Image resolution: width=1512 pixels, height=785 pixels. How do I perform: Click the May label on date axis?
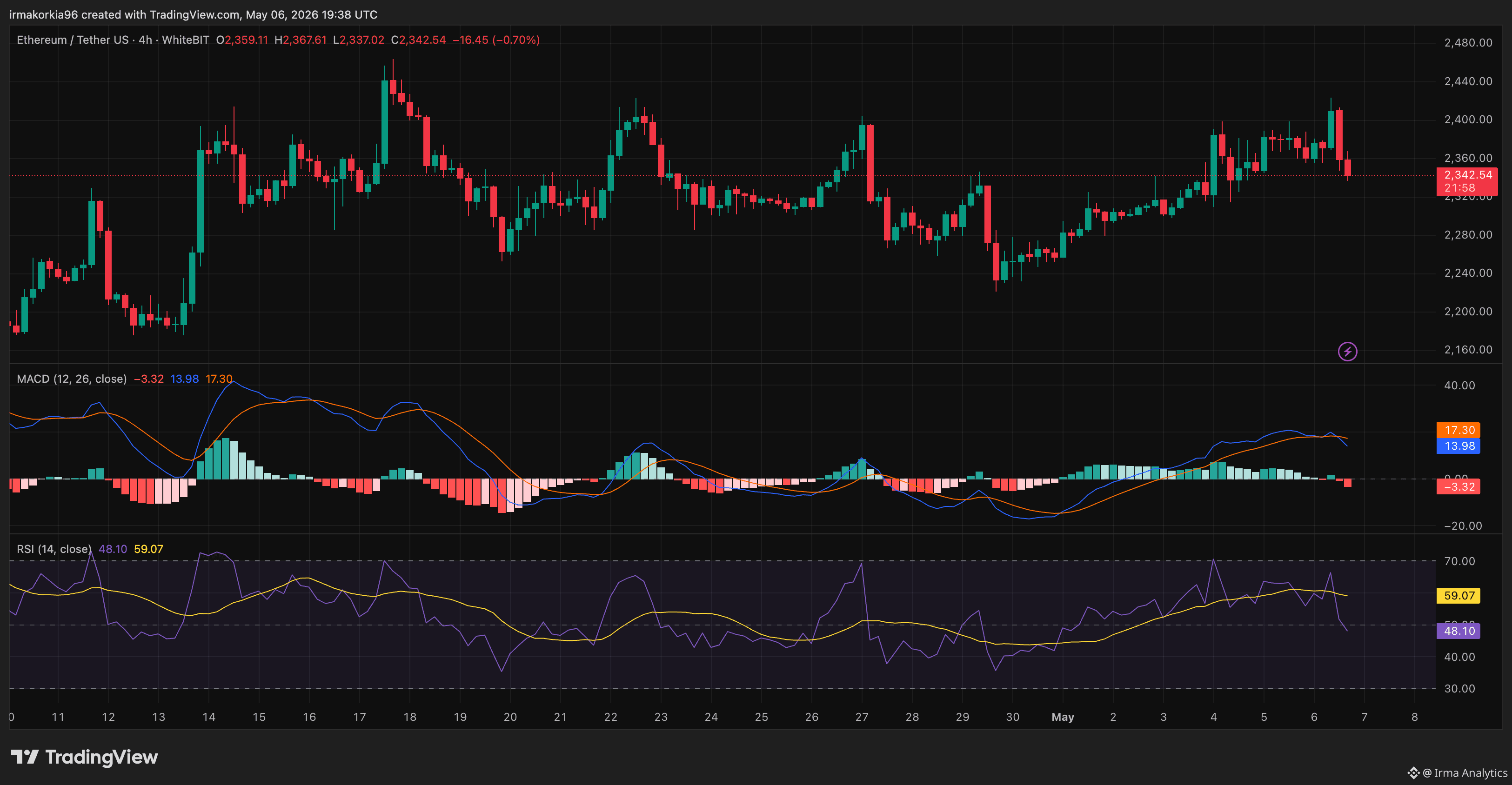pos(1063,717)
